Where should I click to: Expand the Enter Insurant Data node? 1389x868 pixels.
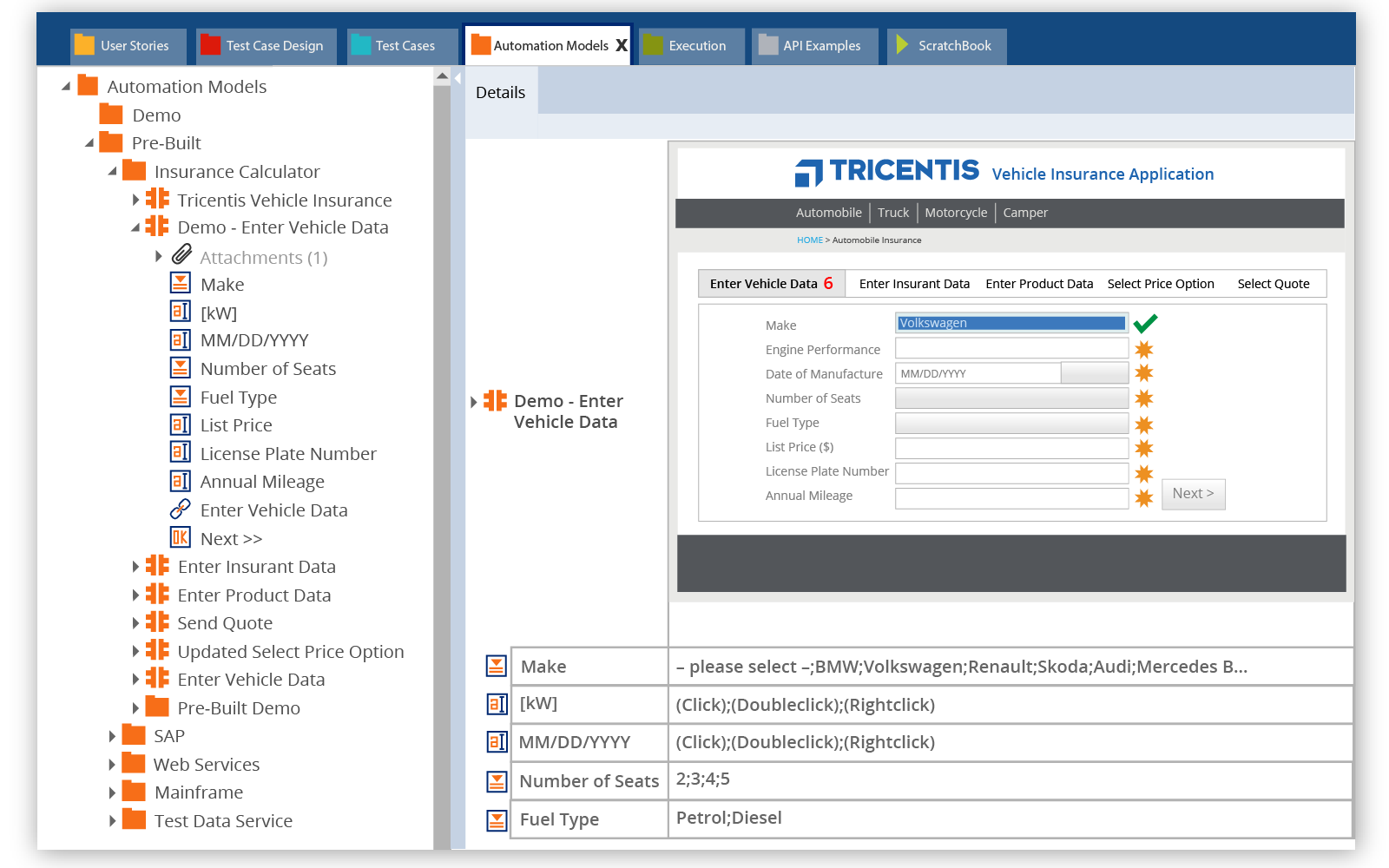pos(135,567)
